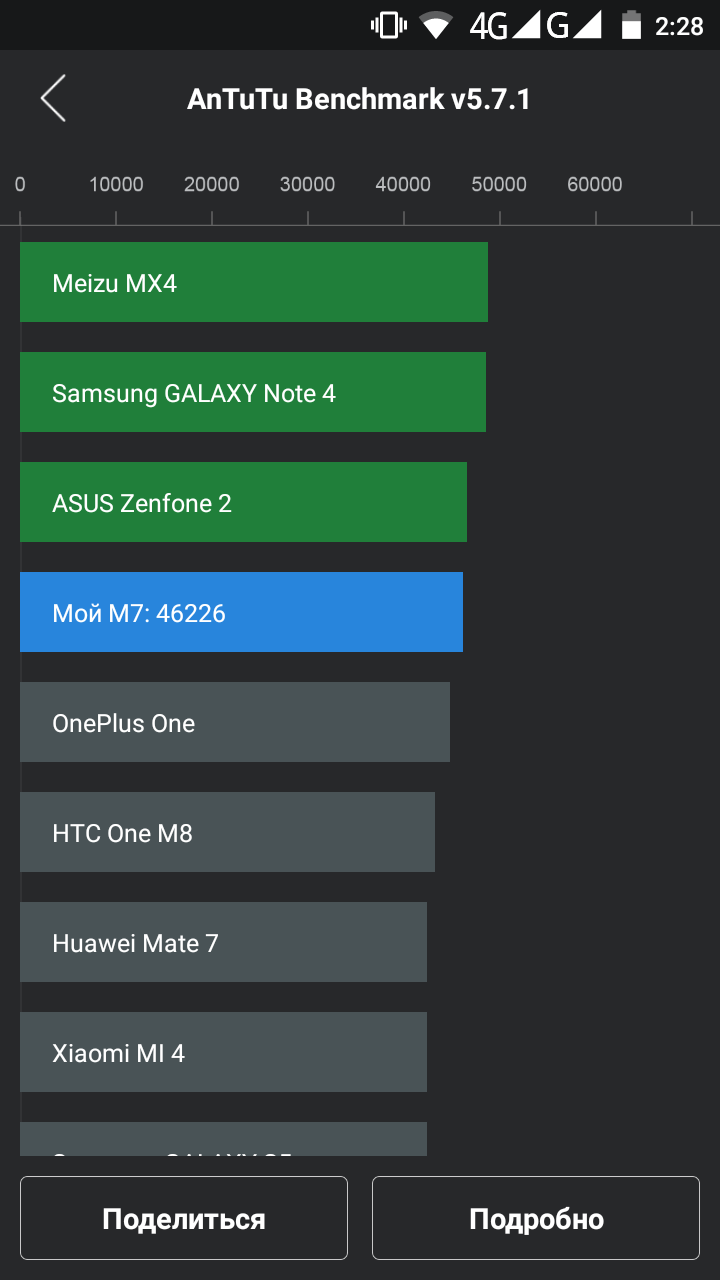Tap the ASUS Zenfone 2 bar
This screenshot has height=1280, width=720.
(243, 502)
